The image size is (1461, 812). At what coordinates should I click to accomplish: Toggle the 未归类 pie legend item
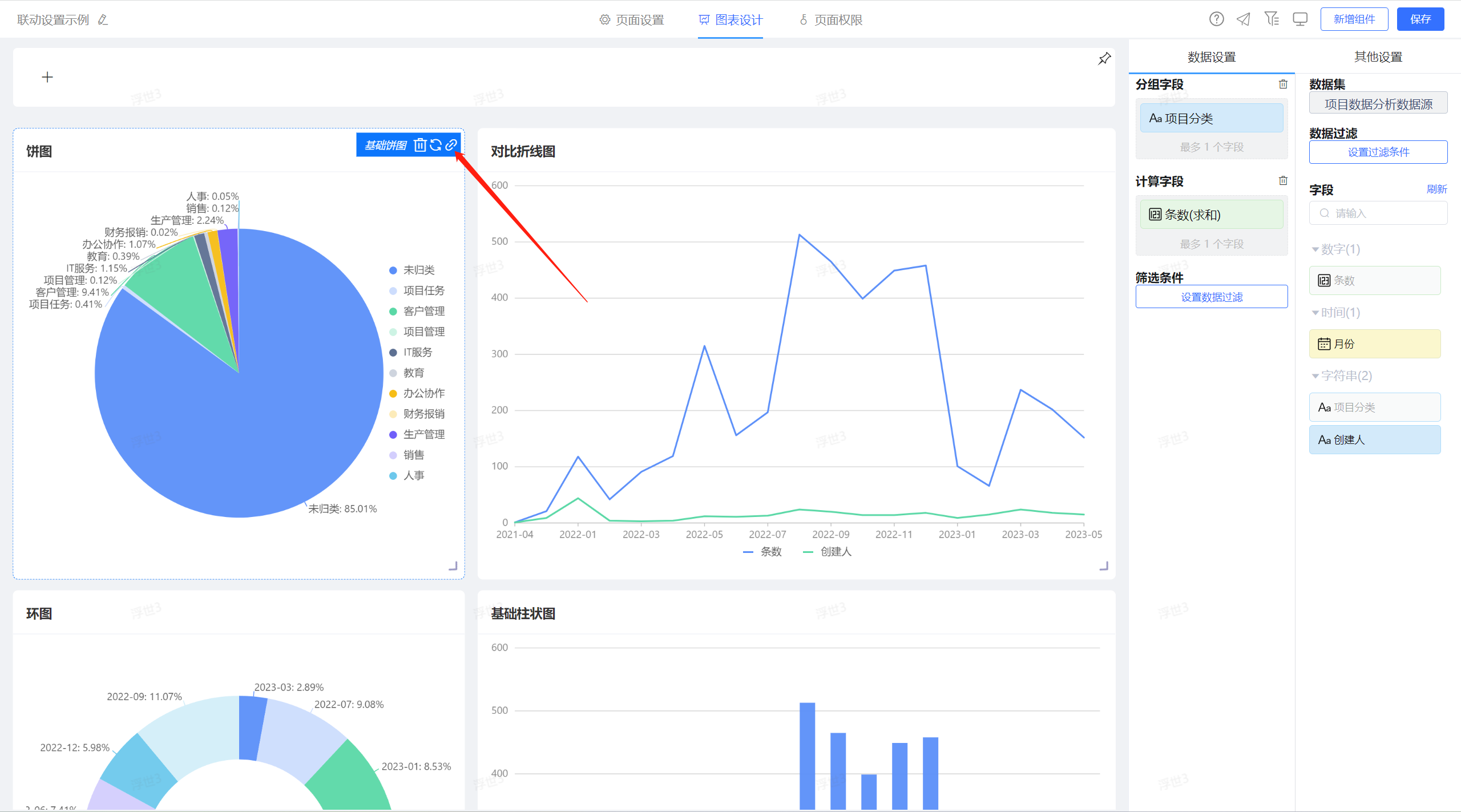click(412, 270)
